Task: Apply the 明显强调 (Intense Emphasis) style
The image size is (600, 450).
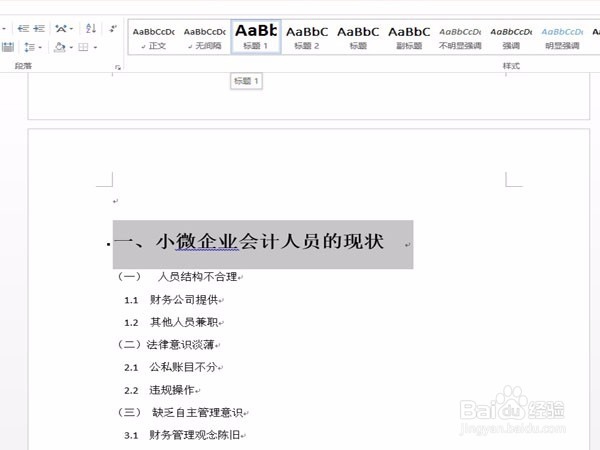Action: tap(562, 38)
